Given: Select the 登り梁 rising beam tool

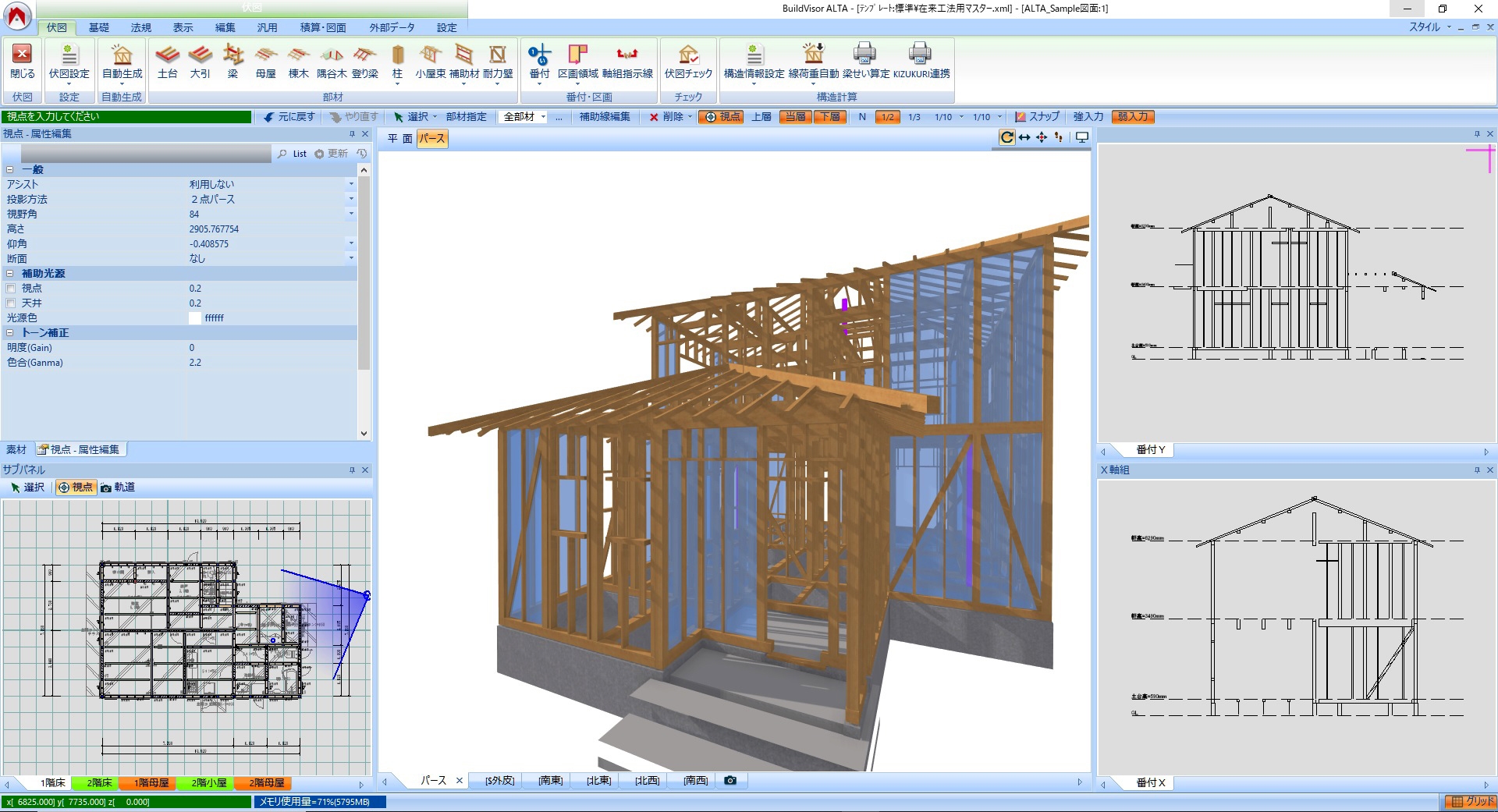Looking at the screenshot, I should 364,62.
